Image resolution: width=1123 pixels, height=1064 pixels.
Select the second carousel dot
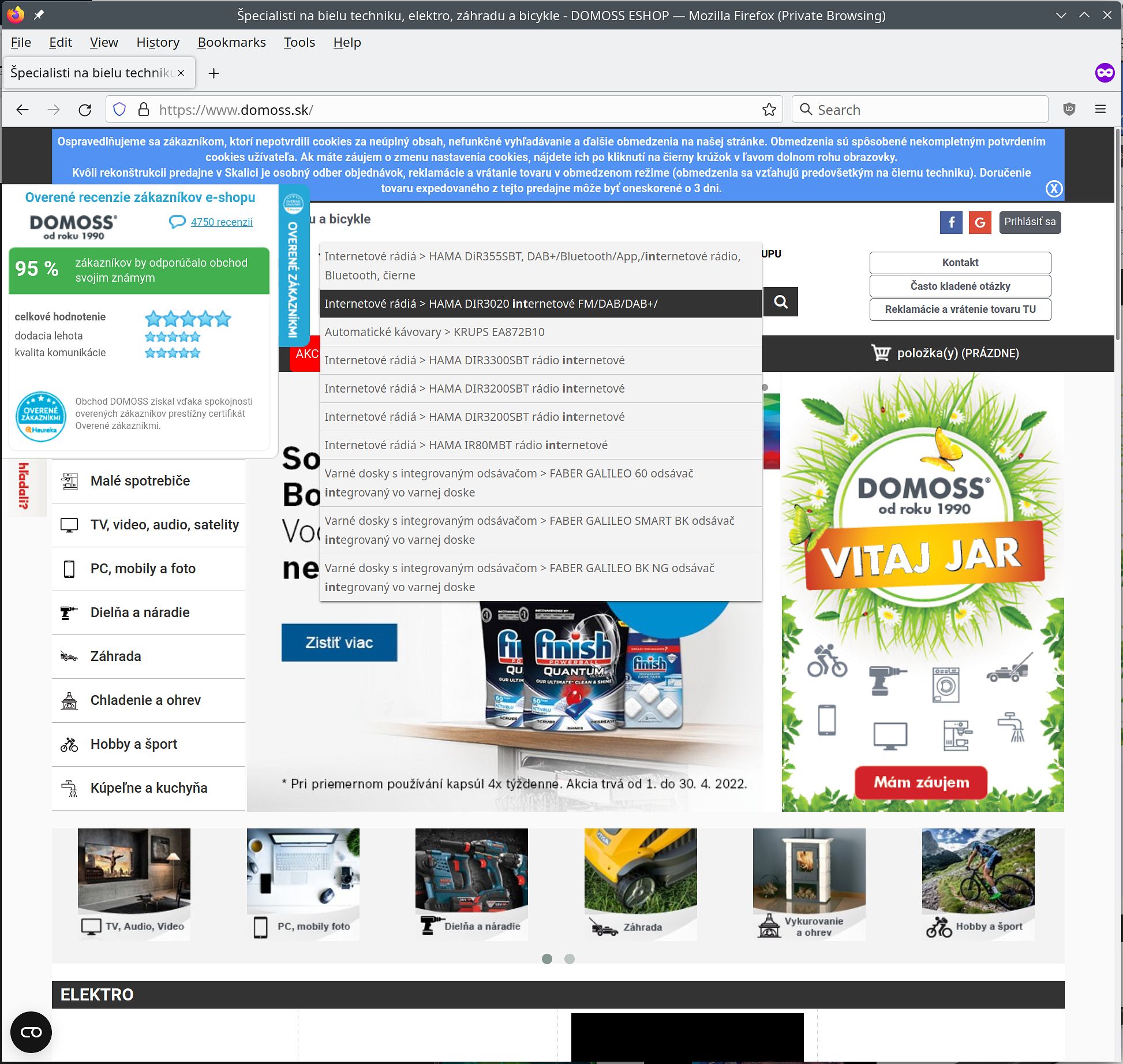(570, 959)
